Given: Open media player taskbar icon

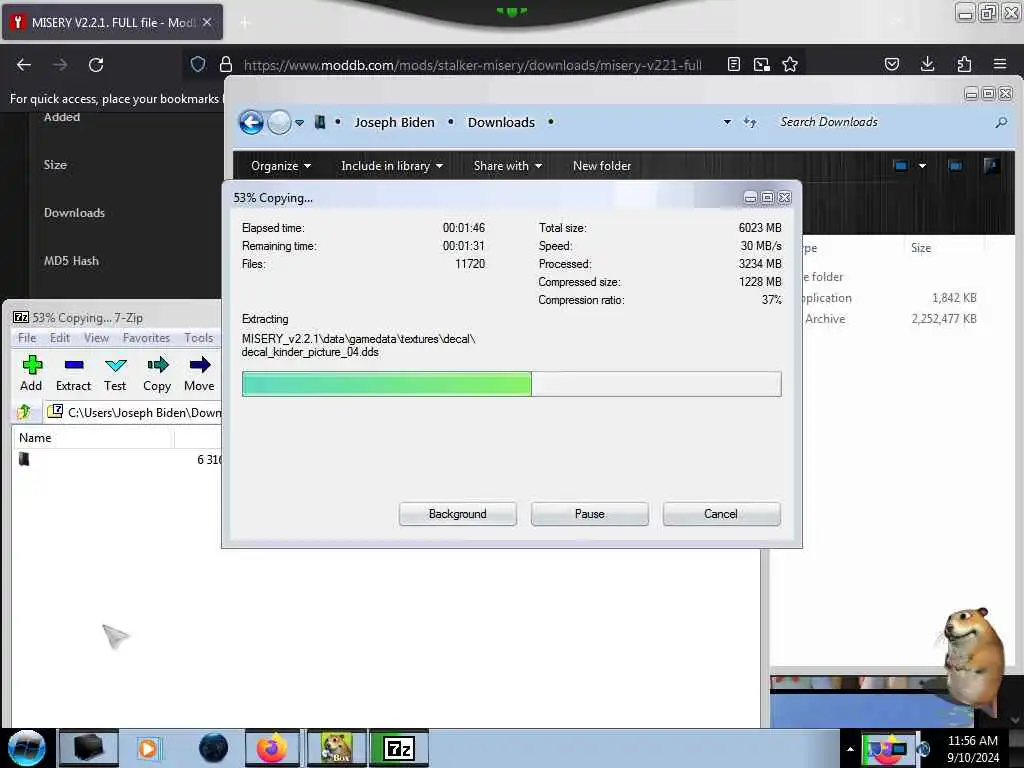Looking at the screenshot, I should (x=149, y=748).
